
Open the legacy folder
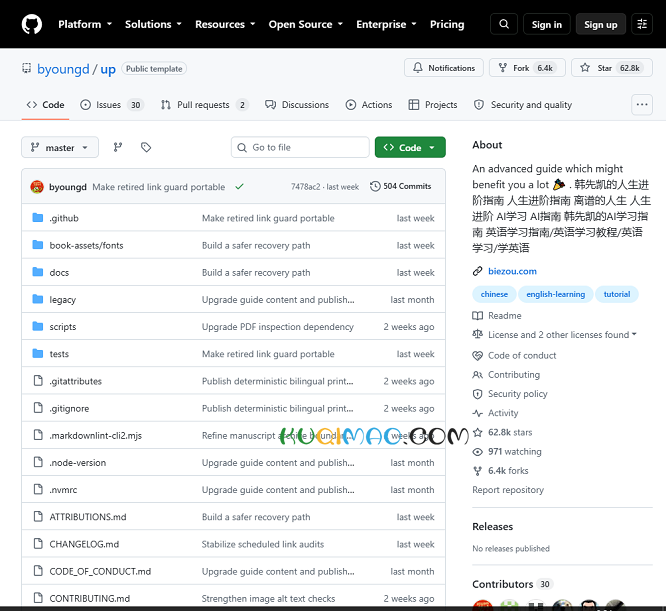click(x=62, y=300)
